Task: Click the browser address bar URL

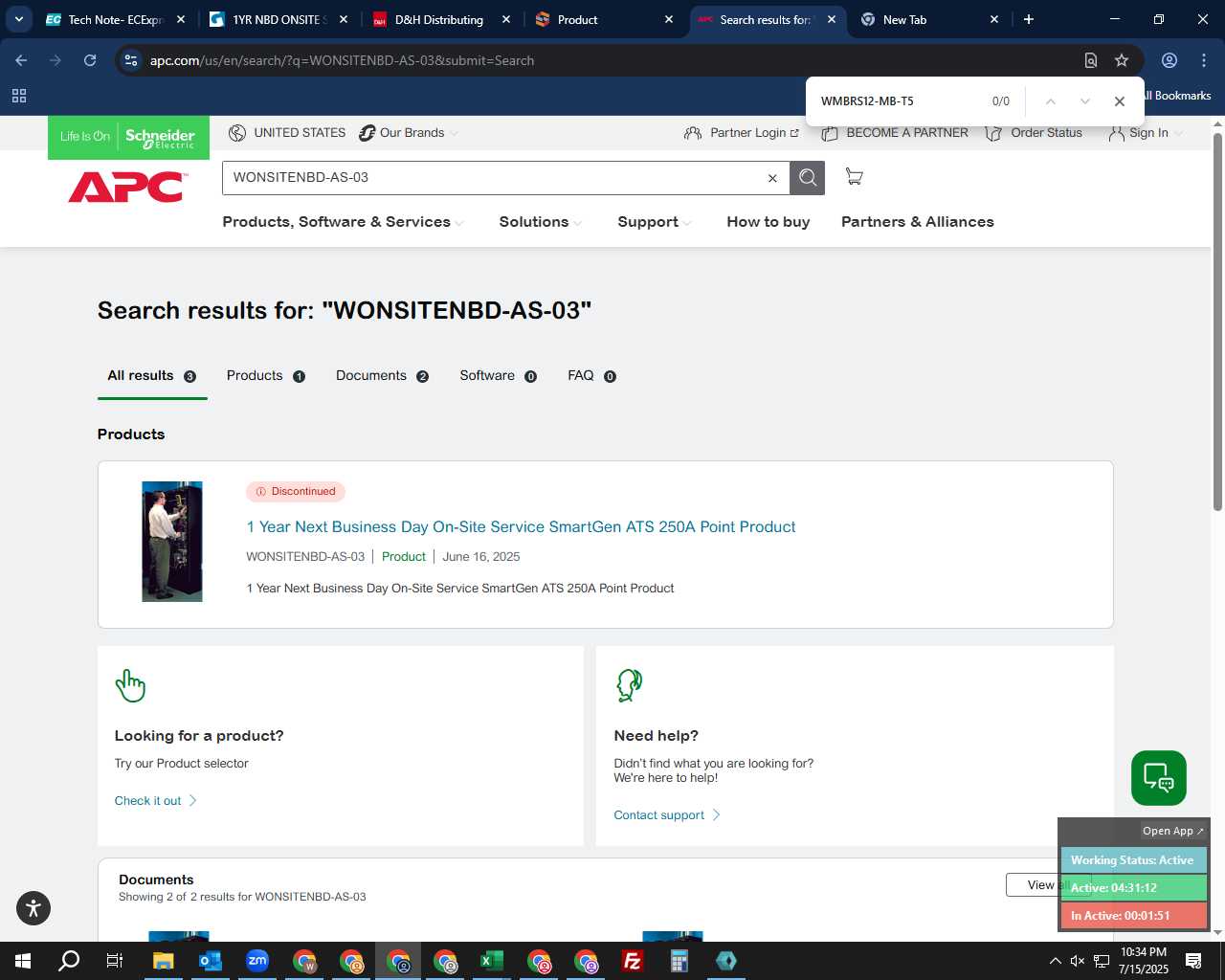Action: coord(342,60)
